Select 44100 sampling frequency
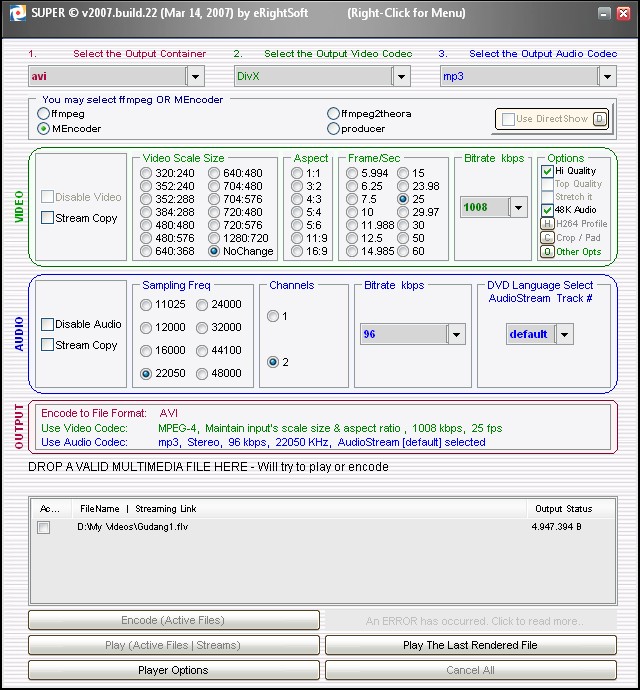Screen dimensions: 640x690 (202, 351)
